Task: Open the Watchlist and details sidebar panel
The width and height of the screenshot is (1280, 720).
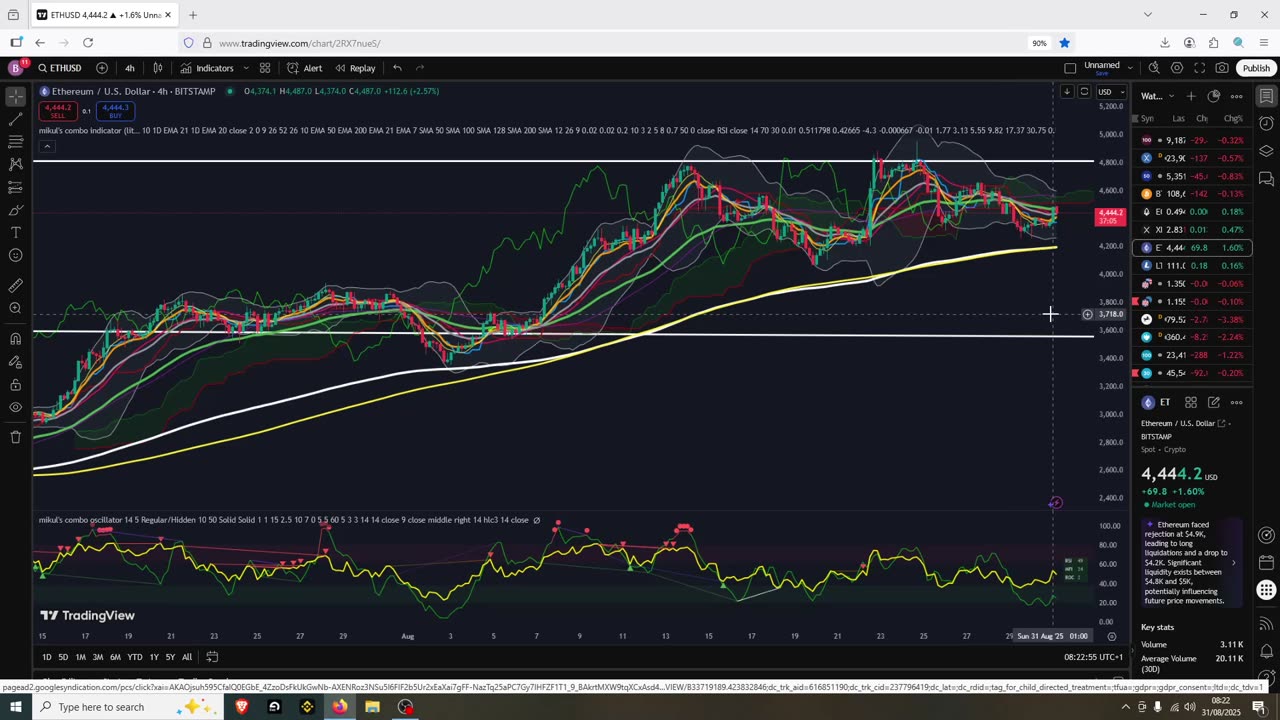Action: [1266, 96]
